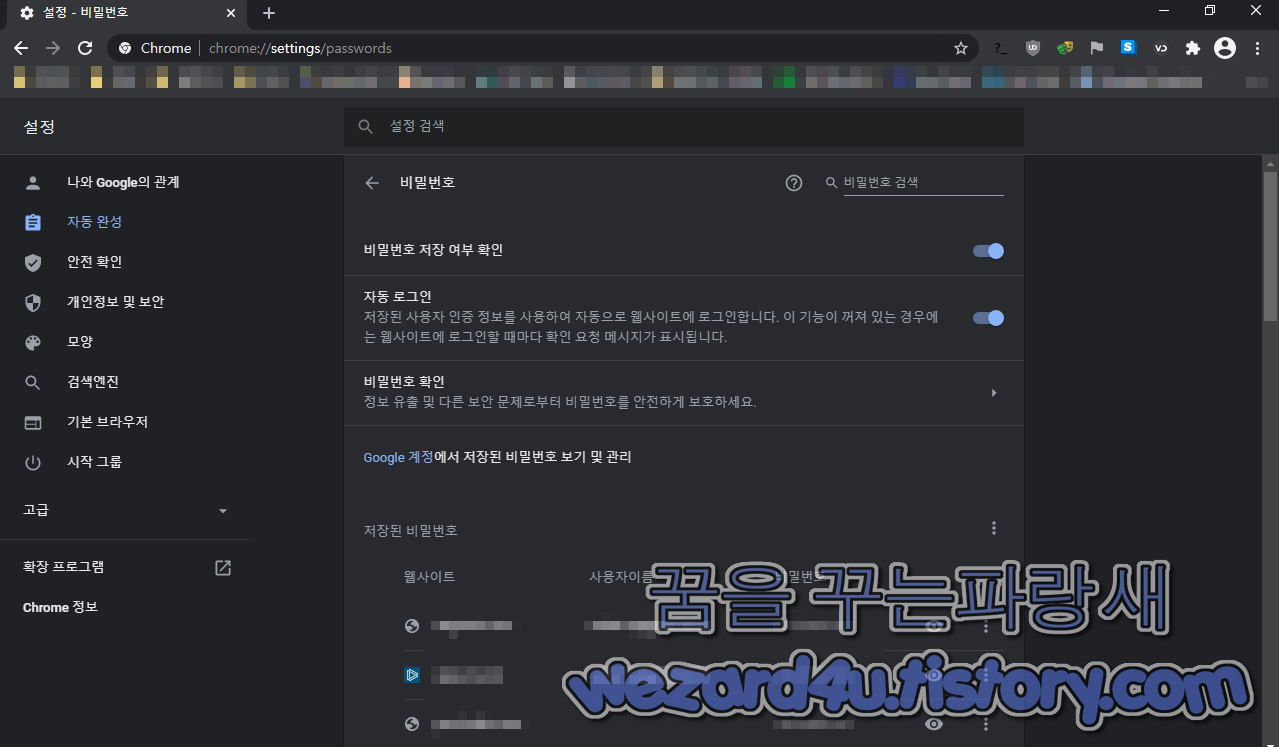This screenshot has height=747, width=1279.
Task: Open 모양 settings section
Action: (x=80, y=342)
